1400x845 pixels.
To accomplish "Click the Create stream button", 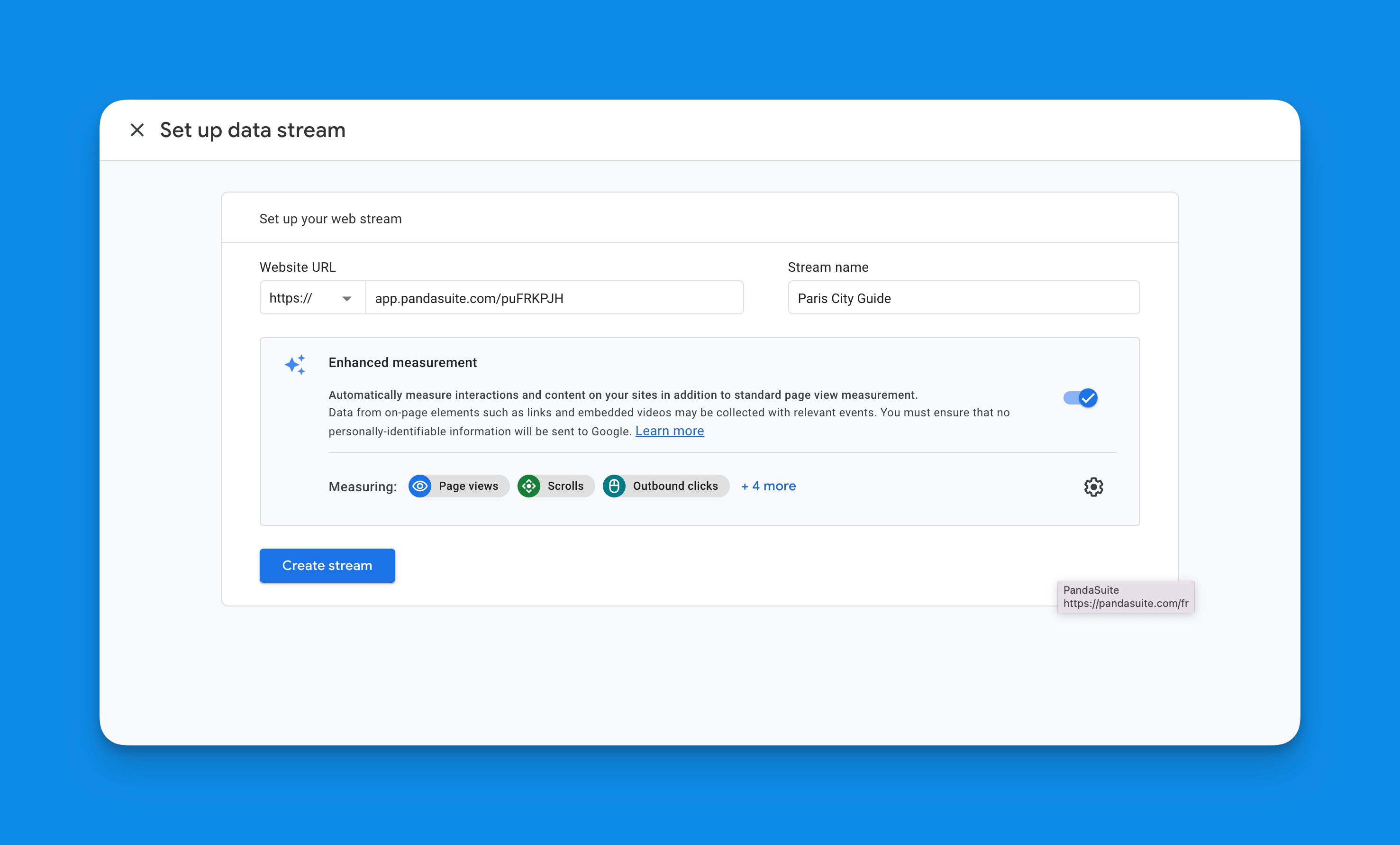I will 327,565.
